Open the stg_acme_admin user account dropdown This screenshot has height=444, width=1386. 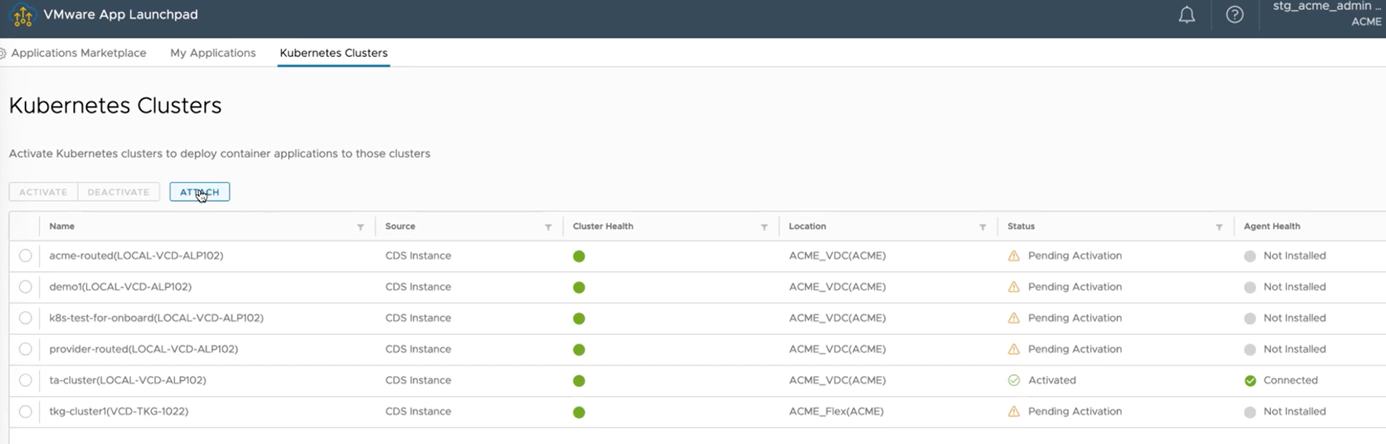point(1326,14)
